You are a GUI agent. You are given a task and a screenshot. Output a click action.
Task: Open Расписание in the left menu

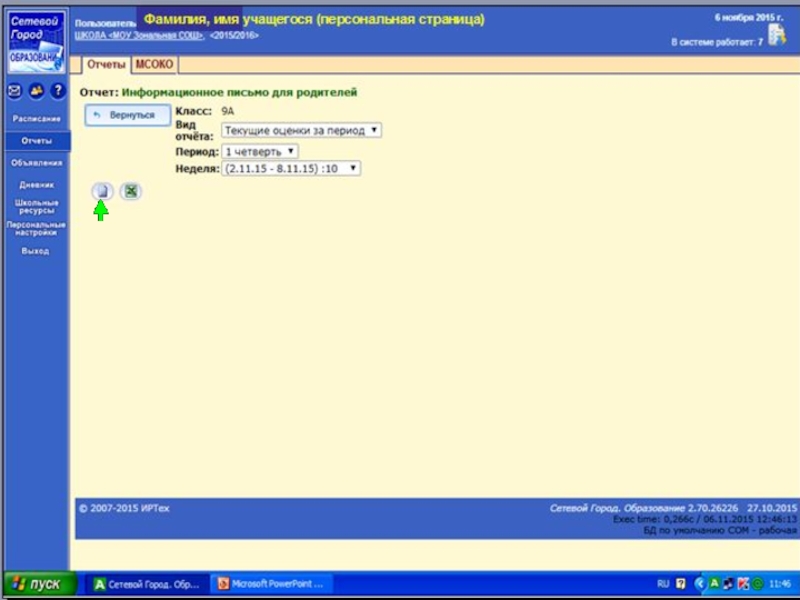pyautogui.click(x=36, y=119)
